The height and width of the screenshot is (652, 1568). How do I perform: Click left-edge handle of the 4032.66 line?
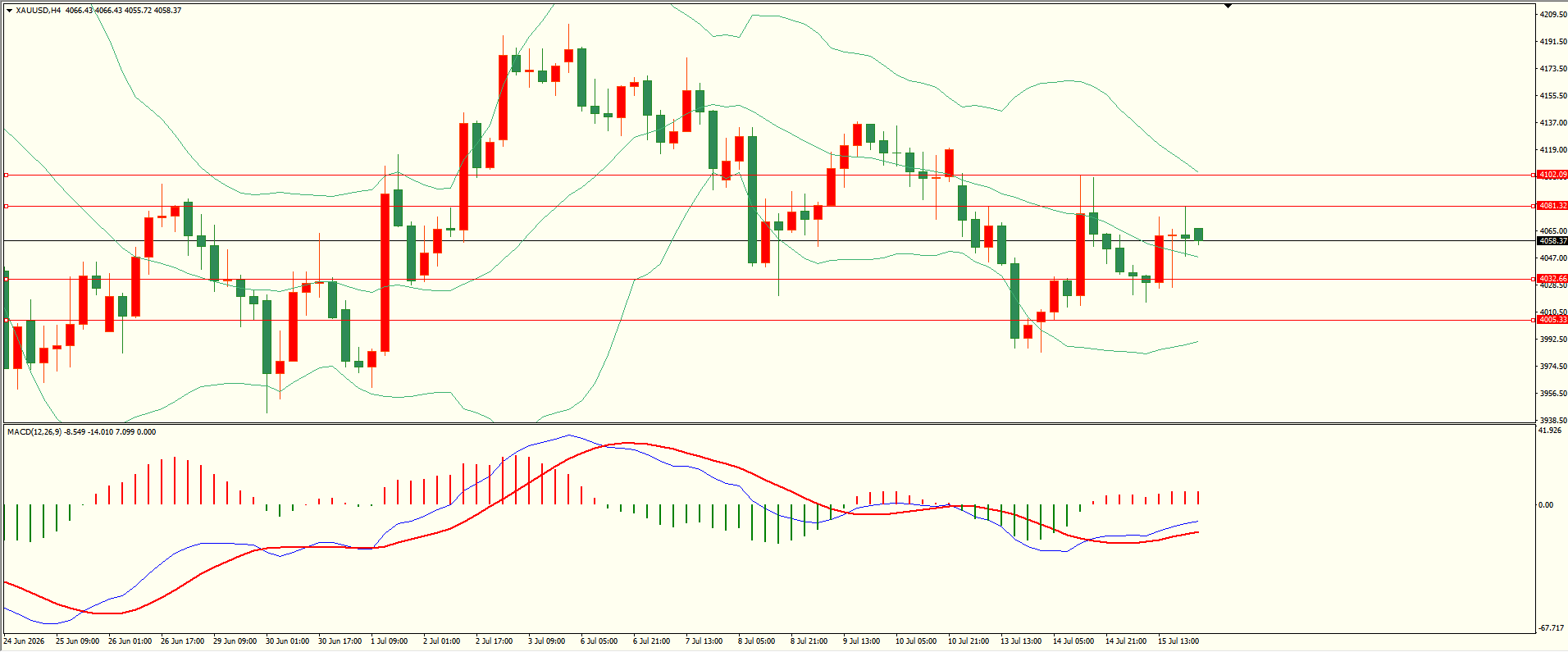coord(6,279)
